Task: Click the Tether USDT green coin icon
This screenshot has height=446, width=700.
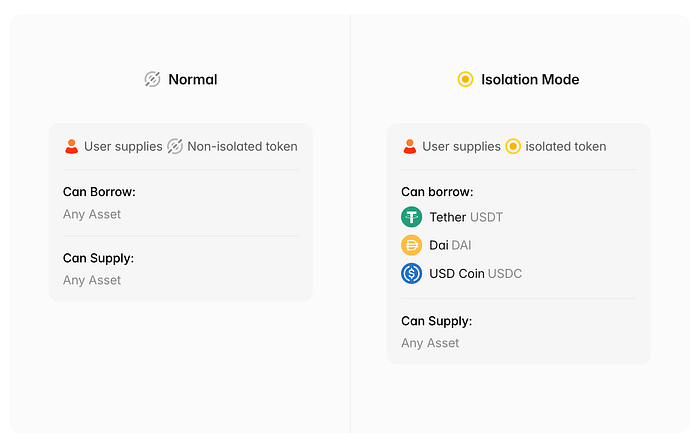Action: coord(411,217)
